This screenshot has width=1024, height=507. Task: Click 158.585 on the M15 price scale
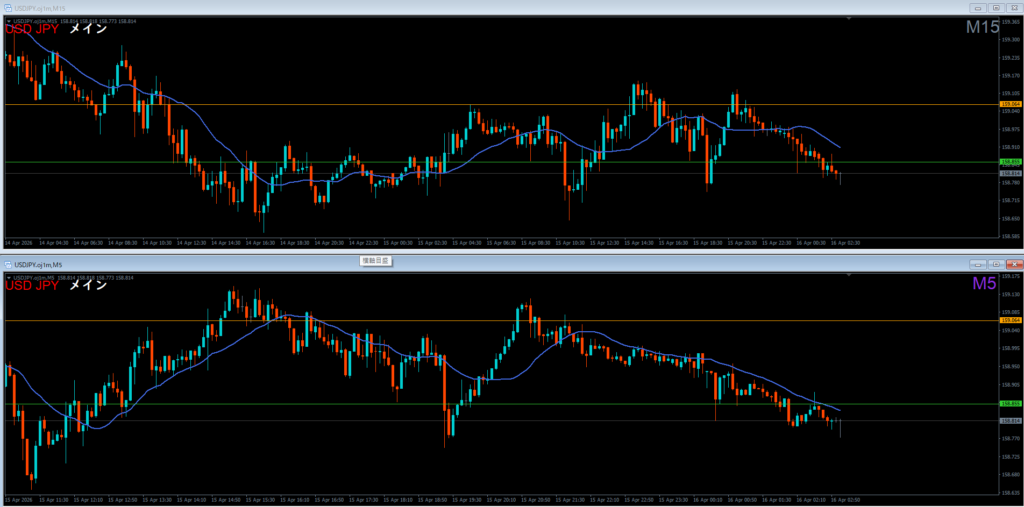pos(1010,236)
